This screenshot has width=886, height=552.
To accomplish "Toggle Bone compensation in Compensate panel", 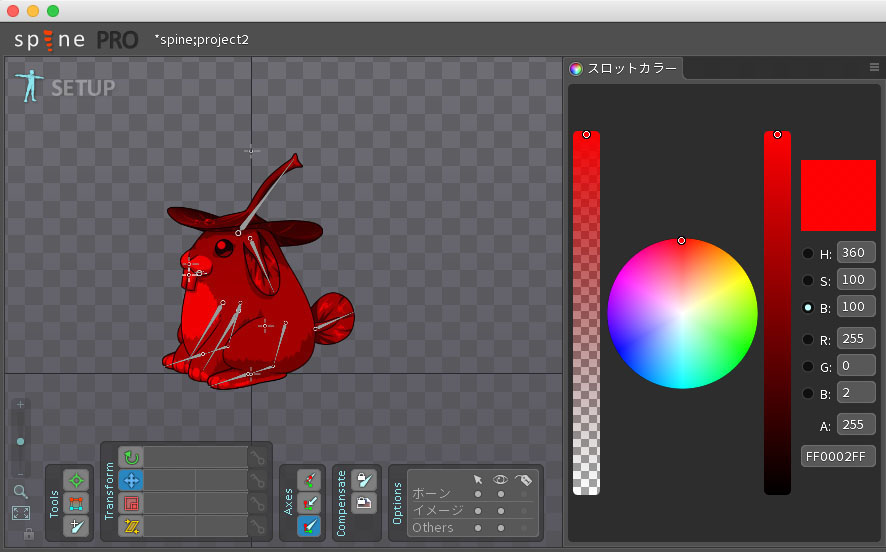I will tap(364, 480).
